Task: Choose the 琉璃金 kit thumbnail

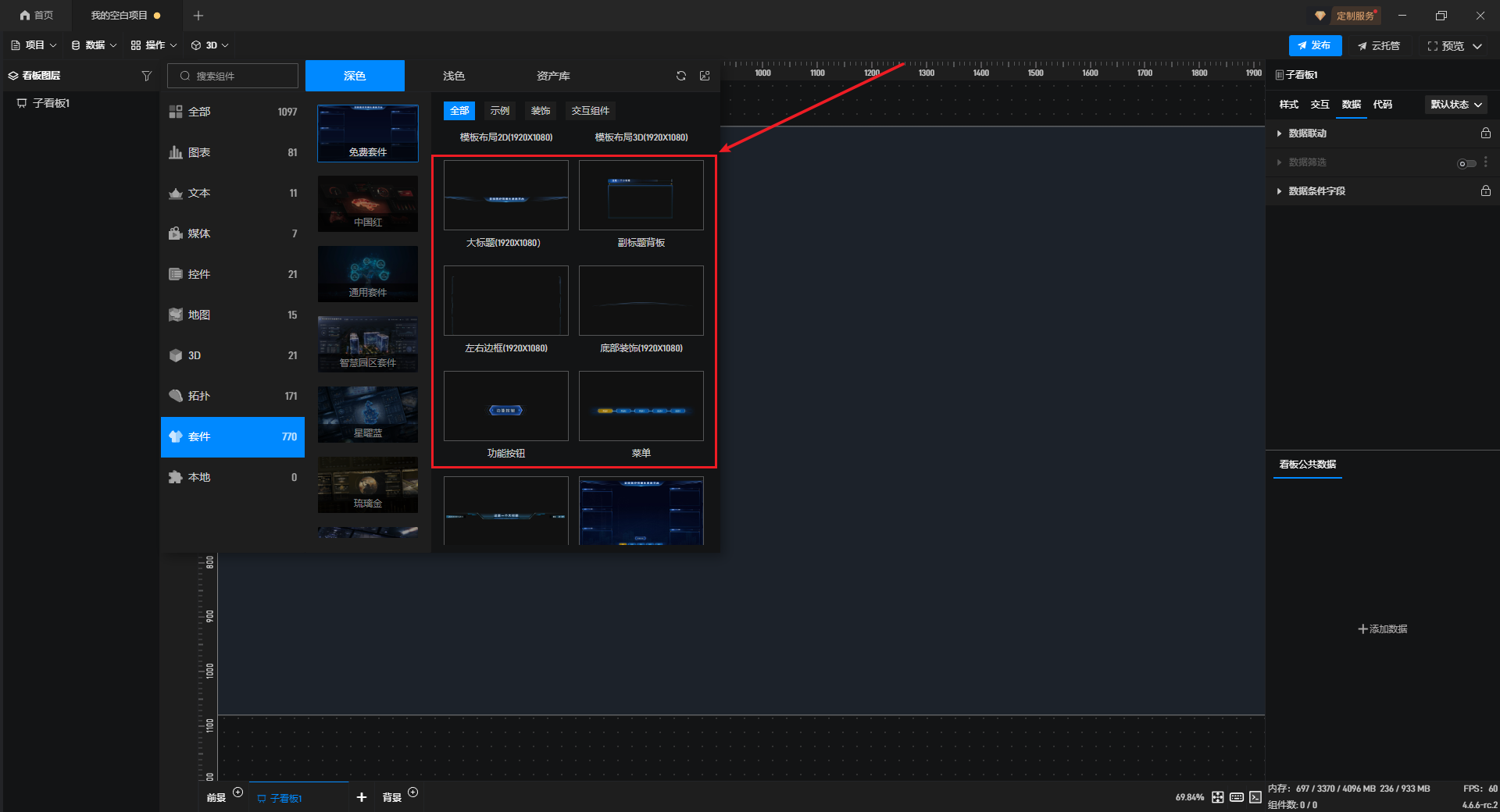Action: pos(368,485)
